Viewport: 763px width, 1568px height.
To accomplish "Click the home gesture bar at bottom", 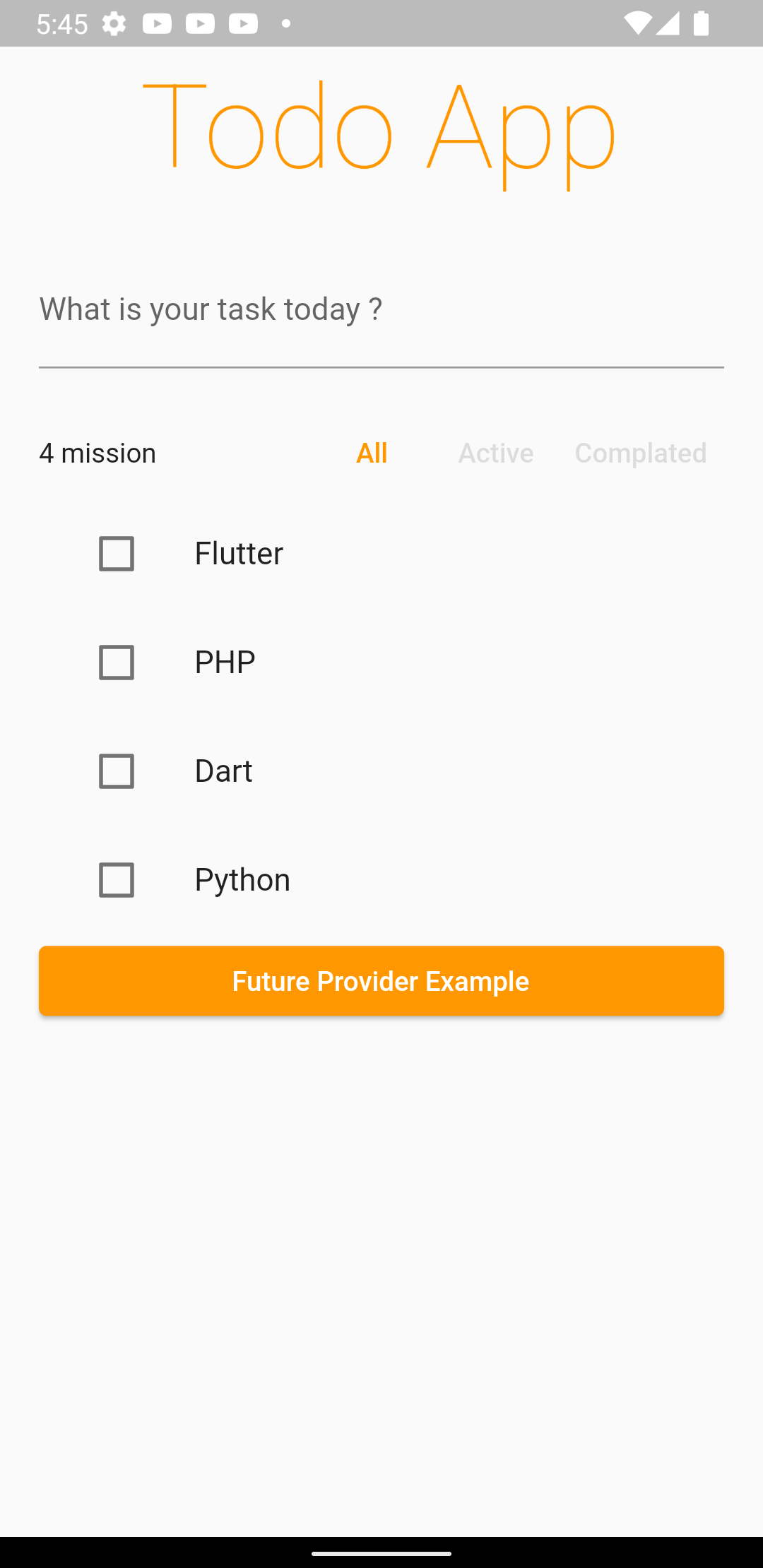I will point(381,1553).
